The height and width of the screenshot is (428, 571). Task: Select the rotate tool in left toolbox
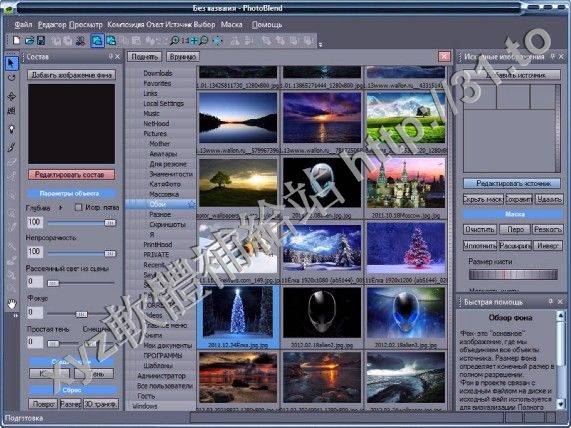pyautogui.click(x=11, y=78)
